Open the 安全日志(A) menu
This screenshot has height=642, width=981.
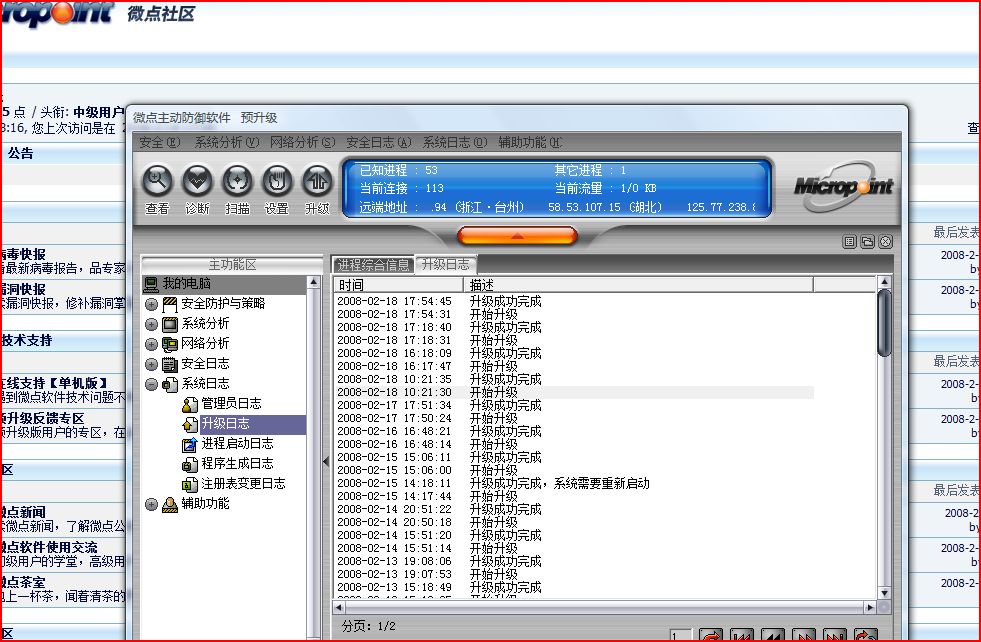[379, 143]
